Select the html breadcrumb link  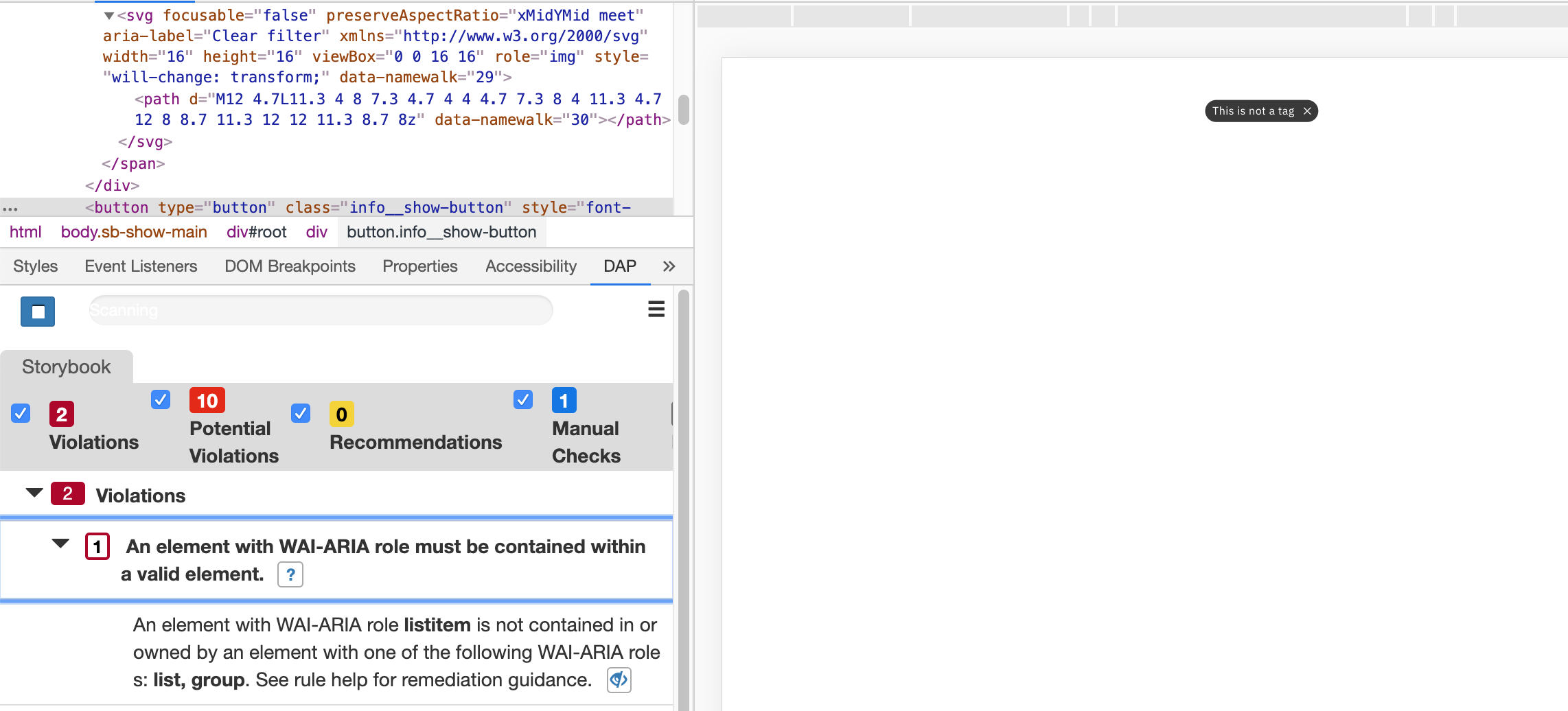pos(25,232)
